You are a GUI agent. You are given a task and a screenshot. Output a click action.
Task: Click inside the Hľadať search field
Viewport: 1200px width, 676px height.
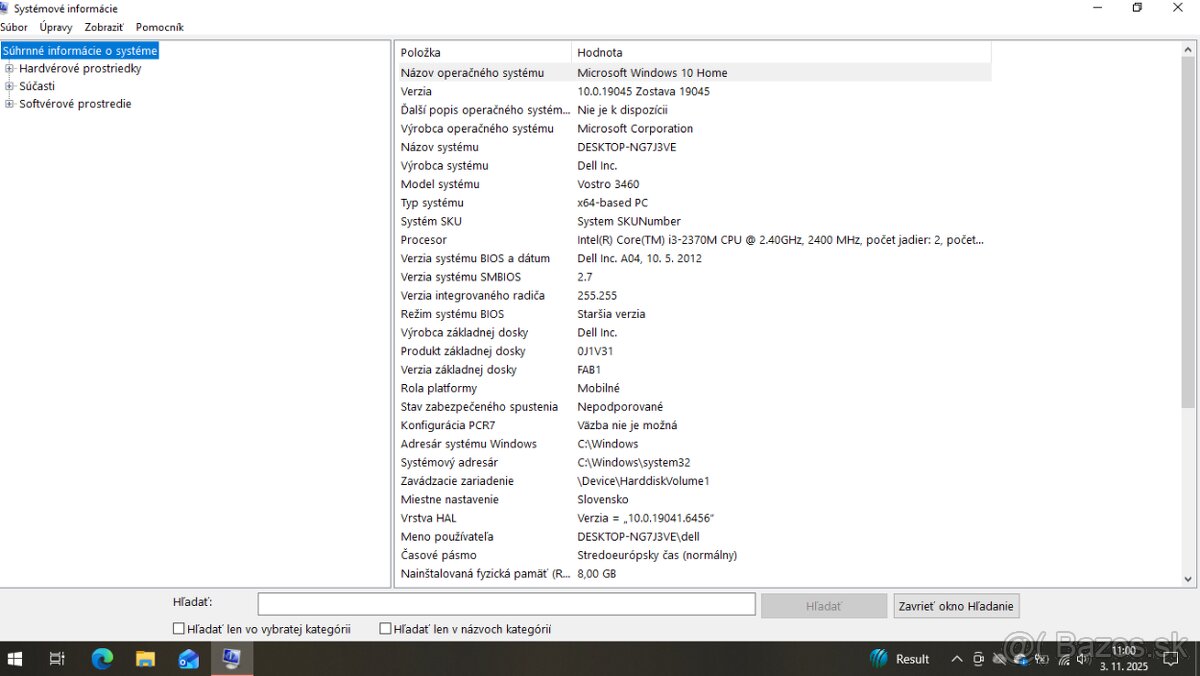pyautogui.click(x=505, y=603)
